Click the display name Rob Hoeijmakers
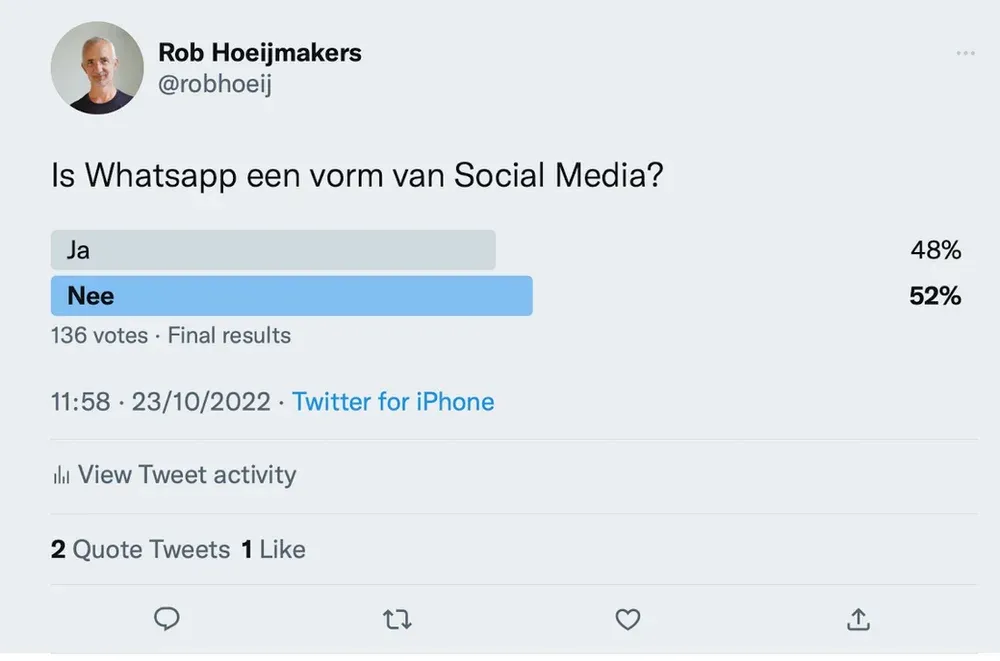The image size is (1000, 661). 259,52
